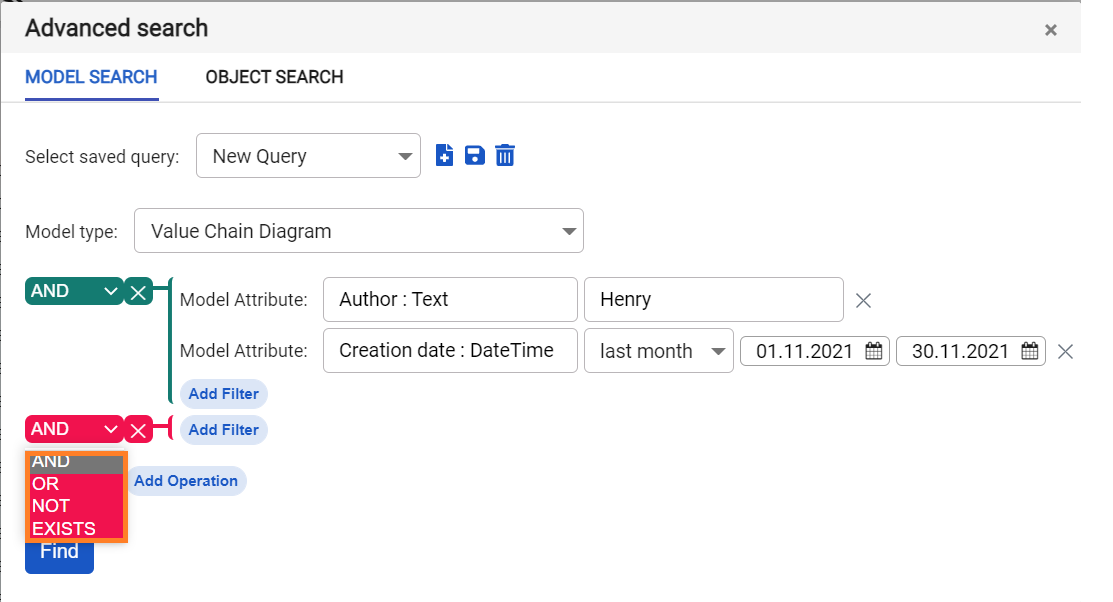This screenshot has height=602, width=1113.
Task: Select NOT in the operator list
Action: tap(51, 506)
